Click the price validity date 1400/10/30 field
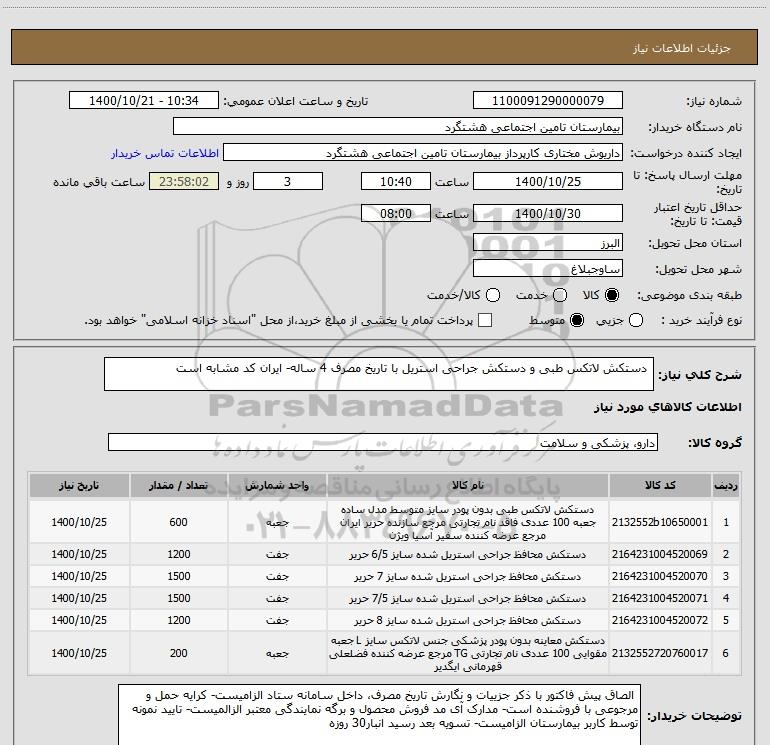 click(x=548, y=214)
